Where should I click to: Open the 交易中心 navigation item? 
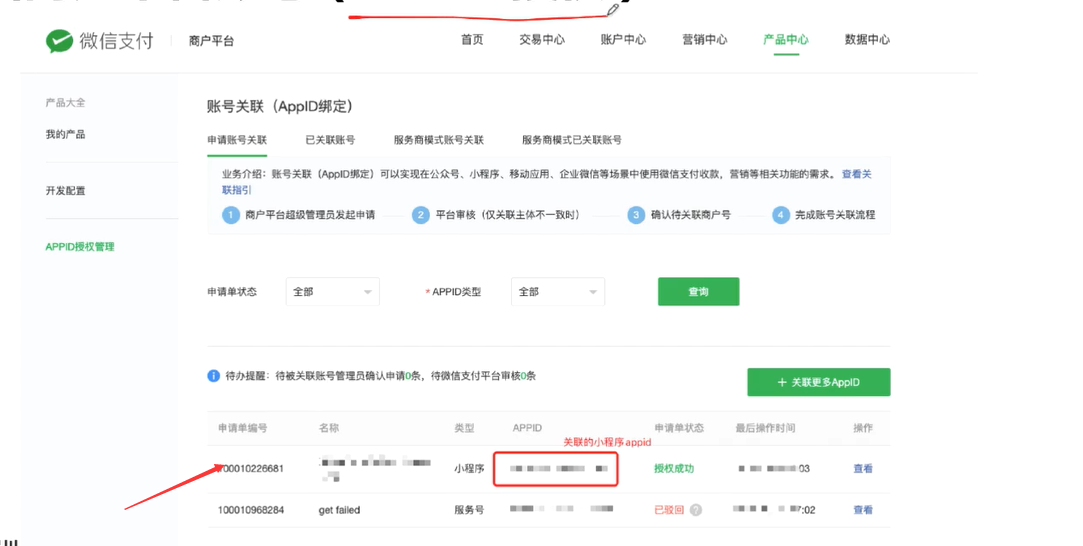[542, 40]
